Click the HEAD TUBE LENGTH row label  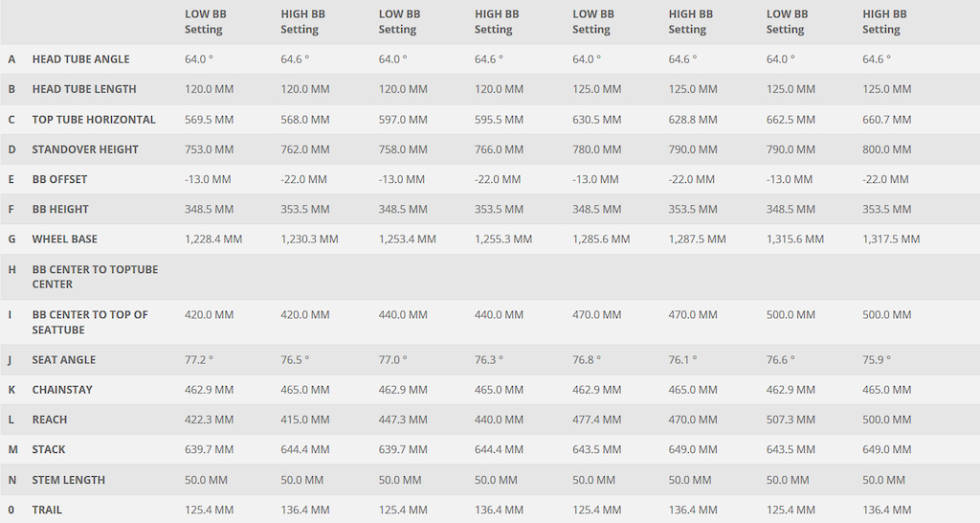click(84, 89)
